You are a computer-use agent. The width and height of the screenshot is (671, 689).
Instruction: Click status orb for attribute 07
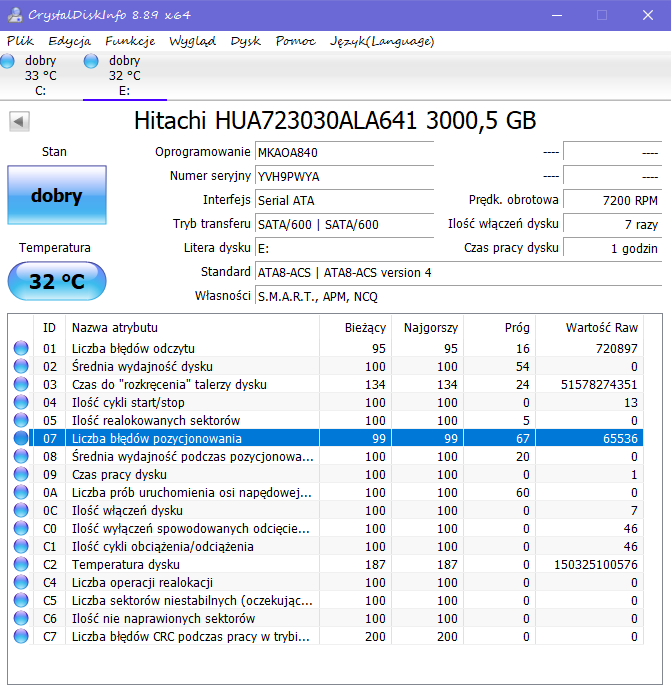pos(21,438)
